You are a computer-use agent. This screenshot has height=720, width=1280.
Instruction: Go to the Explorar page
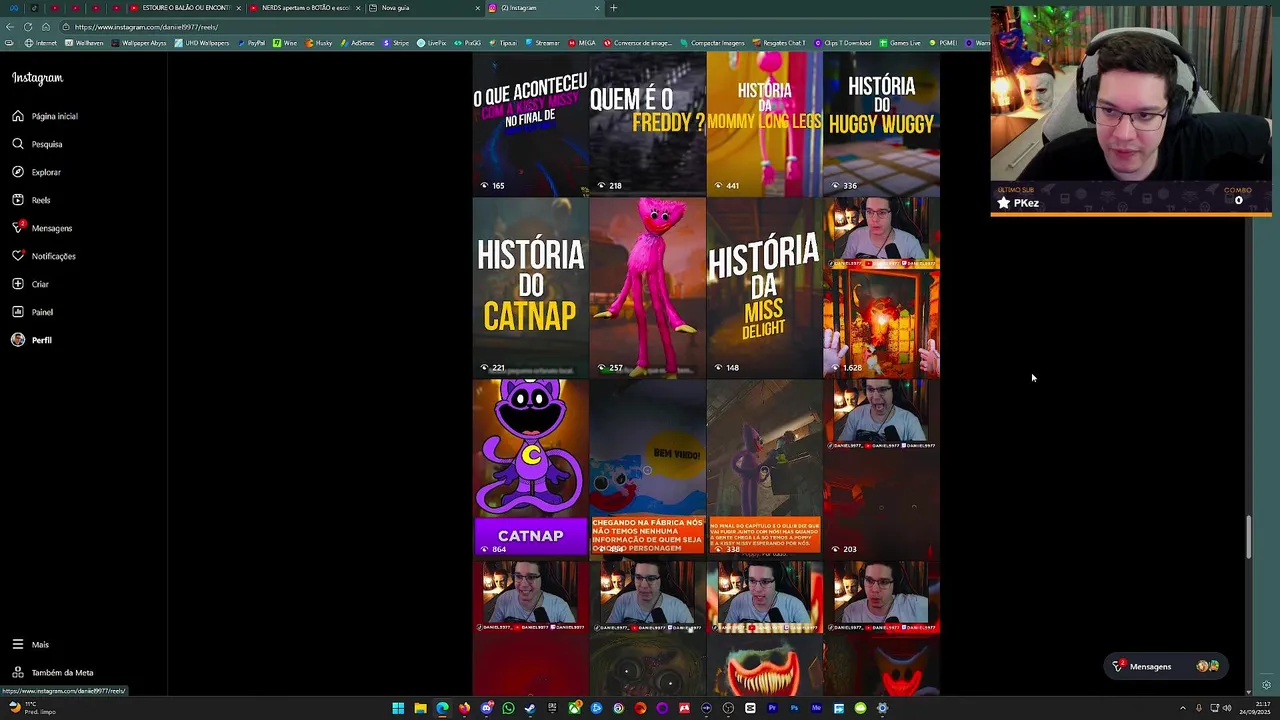click(x=37, y=172)
